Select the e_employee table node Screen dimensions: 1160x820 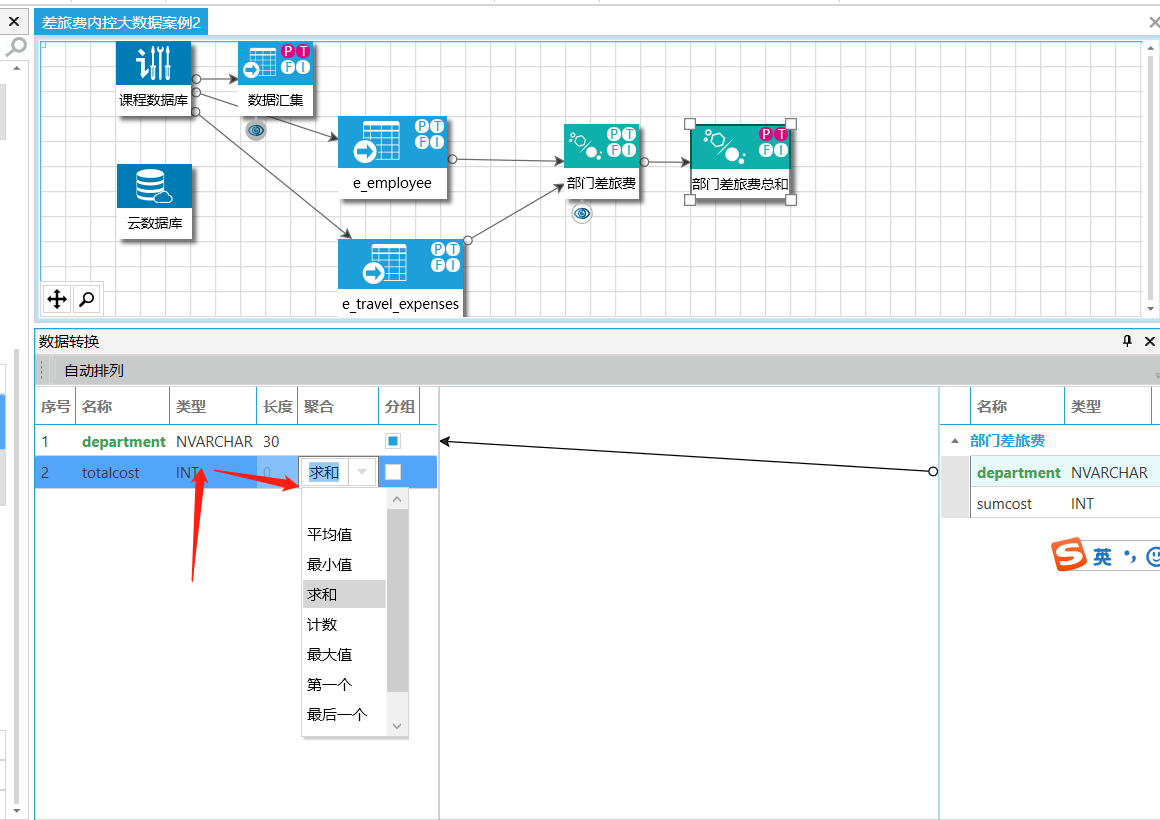[x=393, y=142]
